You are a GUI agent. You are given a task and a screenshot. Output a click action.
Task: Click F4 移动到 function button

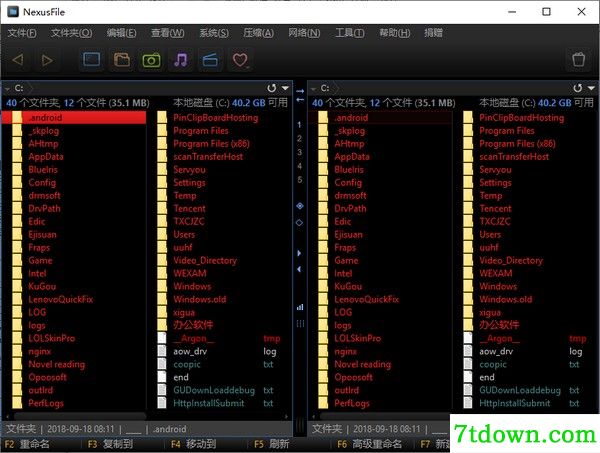pos(194,444)
